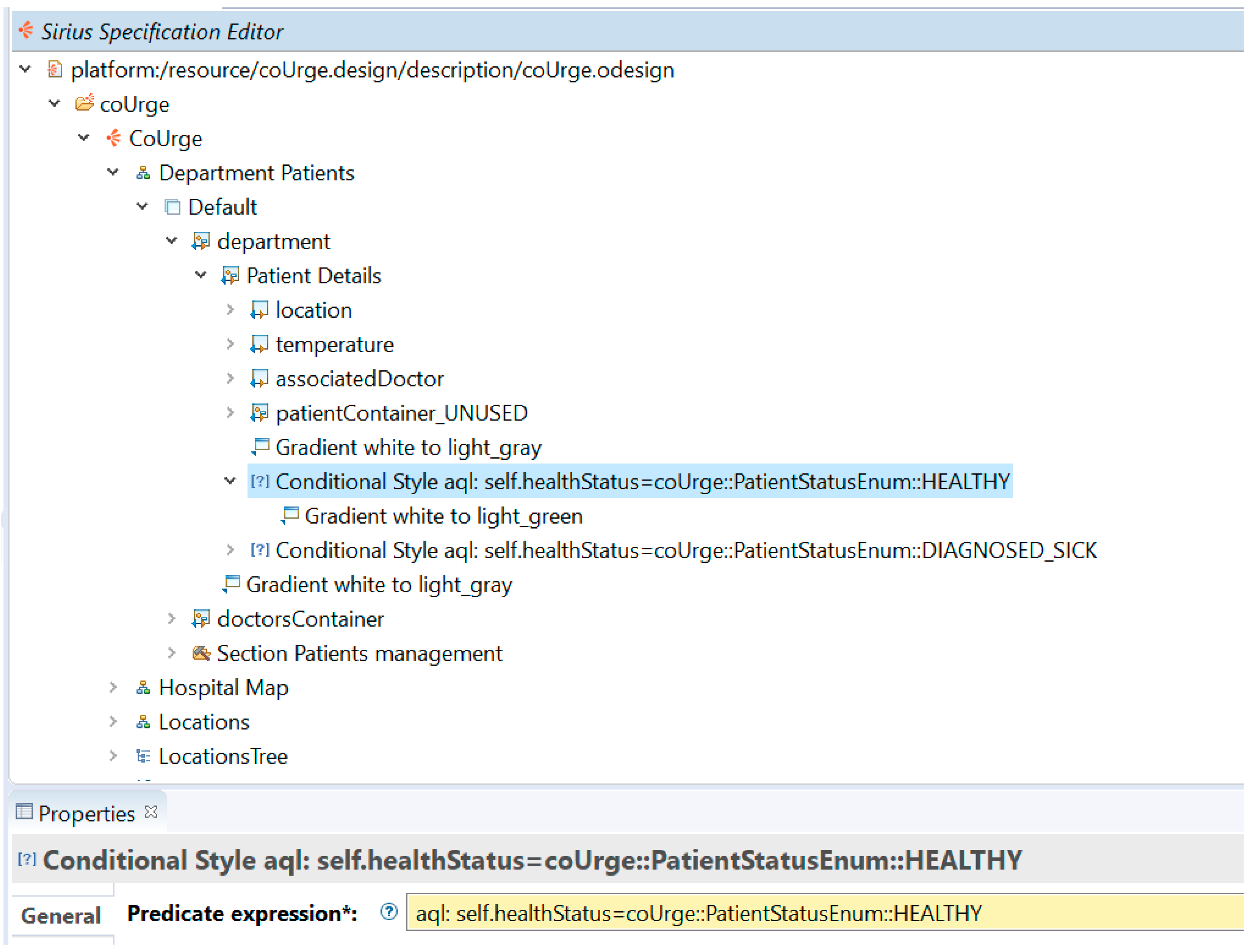Expand the doctorsContainer tree node
This screenshot has height=952, width=1251.
click(x=172, y=620)
